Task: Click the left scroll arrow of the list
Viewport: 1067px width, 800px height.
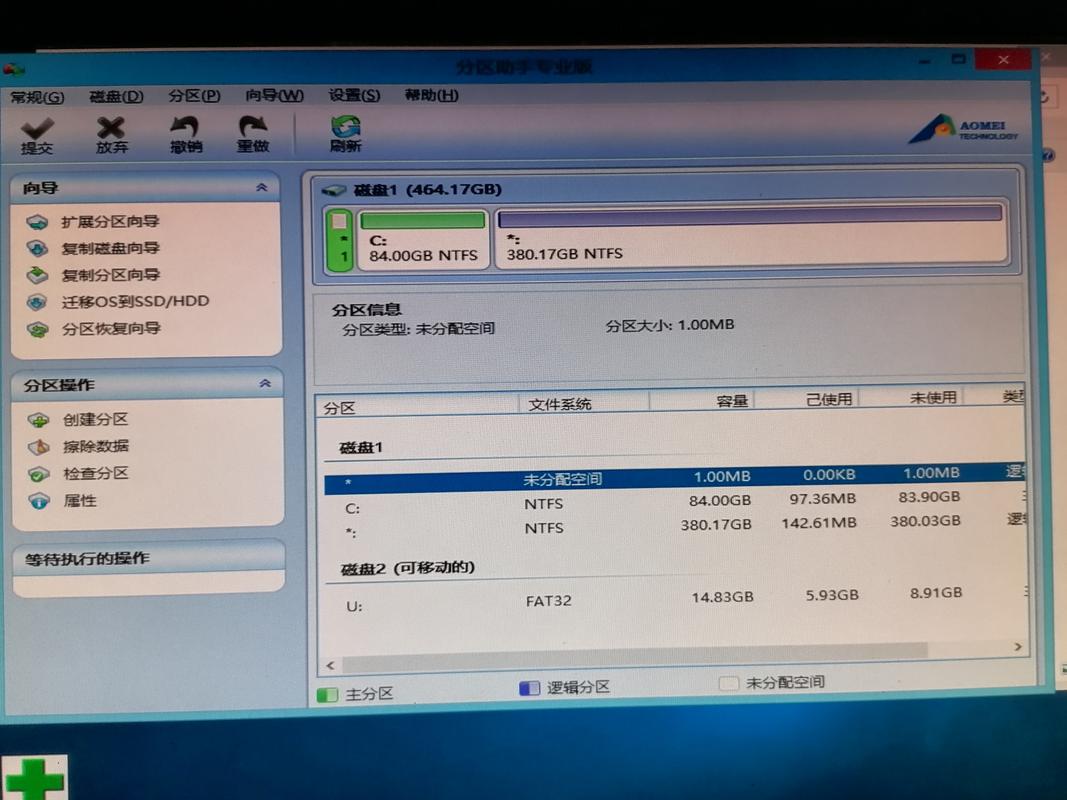Action: tap(331, 666)
